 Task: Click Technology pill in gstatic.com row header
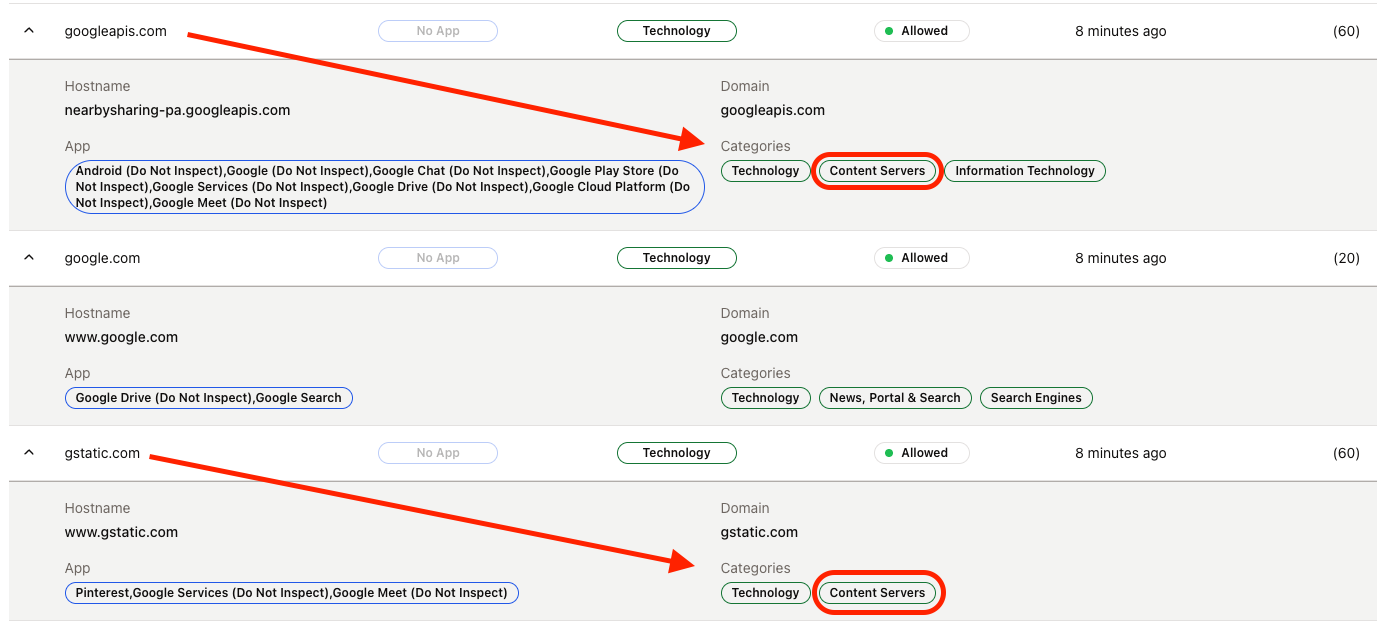(x=677, y=453)
